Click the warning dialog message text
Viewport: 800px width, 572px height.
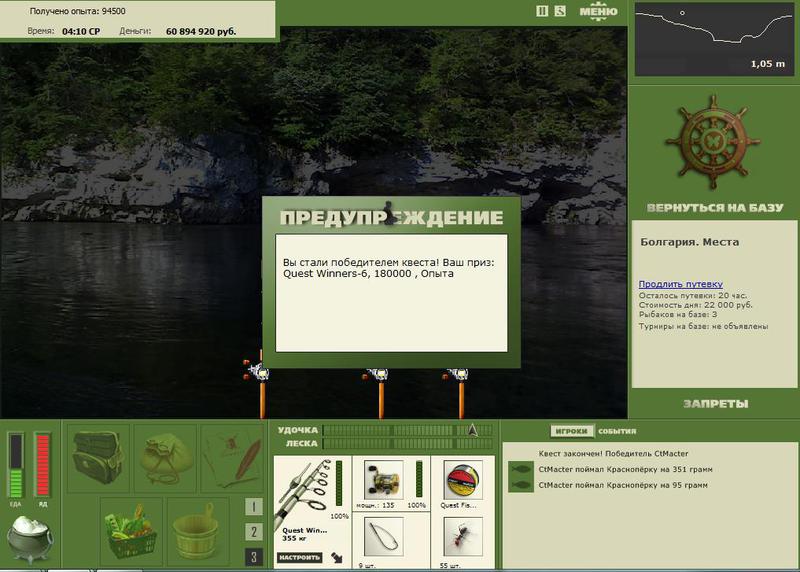[x=388, y=268]
